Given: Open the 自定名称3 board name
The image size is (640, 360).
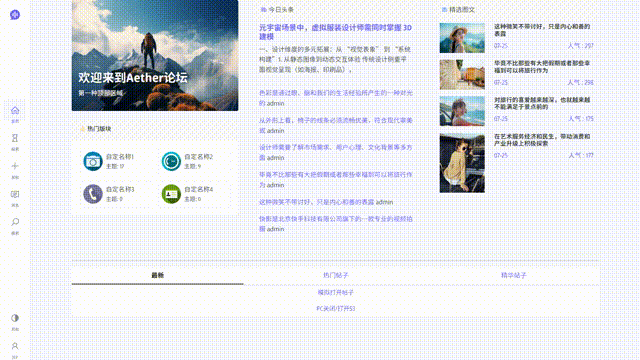Looking at the screenshot, I should (x=120, y=189).
